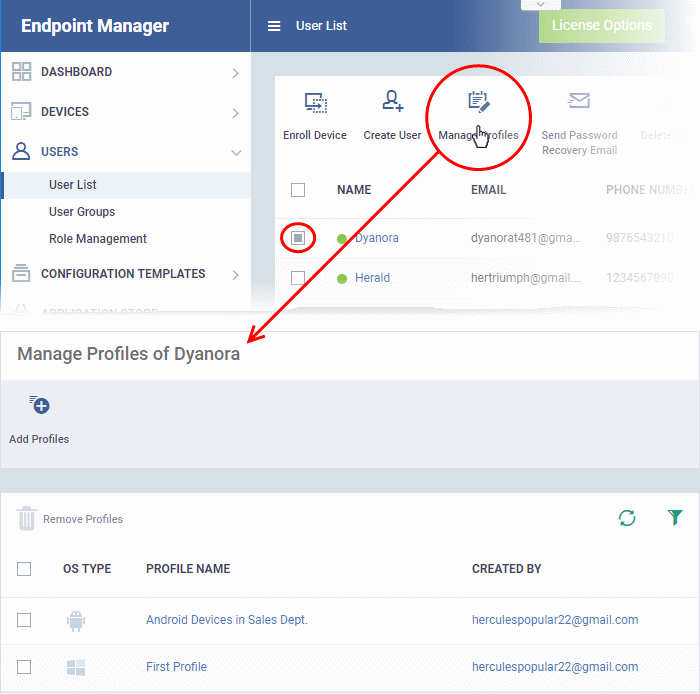The image size is (700, 694).
Task: Click the Windows OS type icon
Action: tap(76, 667)
